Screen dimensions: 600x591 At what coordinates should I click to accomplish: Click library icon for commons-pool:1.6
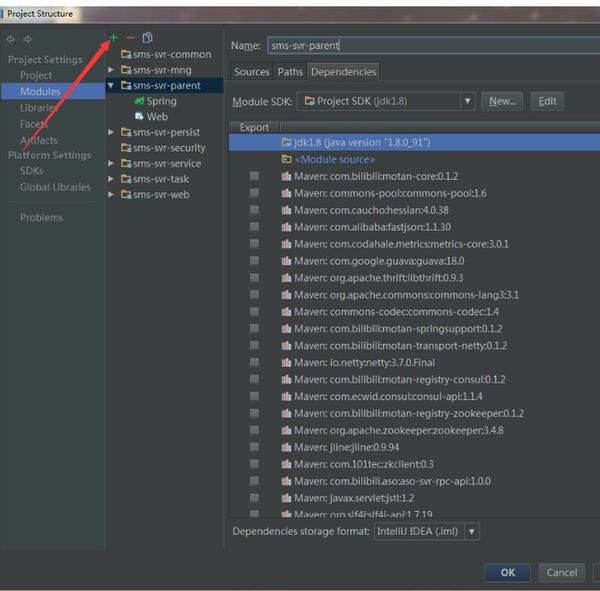[x=286, y=193]
